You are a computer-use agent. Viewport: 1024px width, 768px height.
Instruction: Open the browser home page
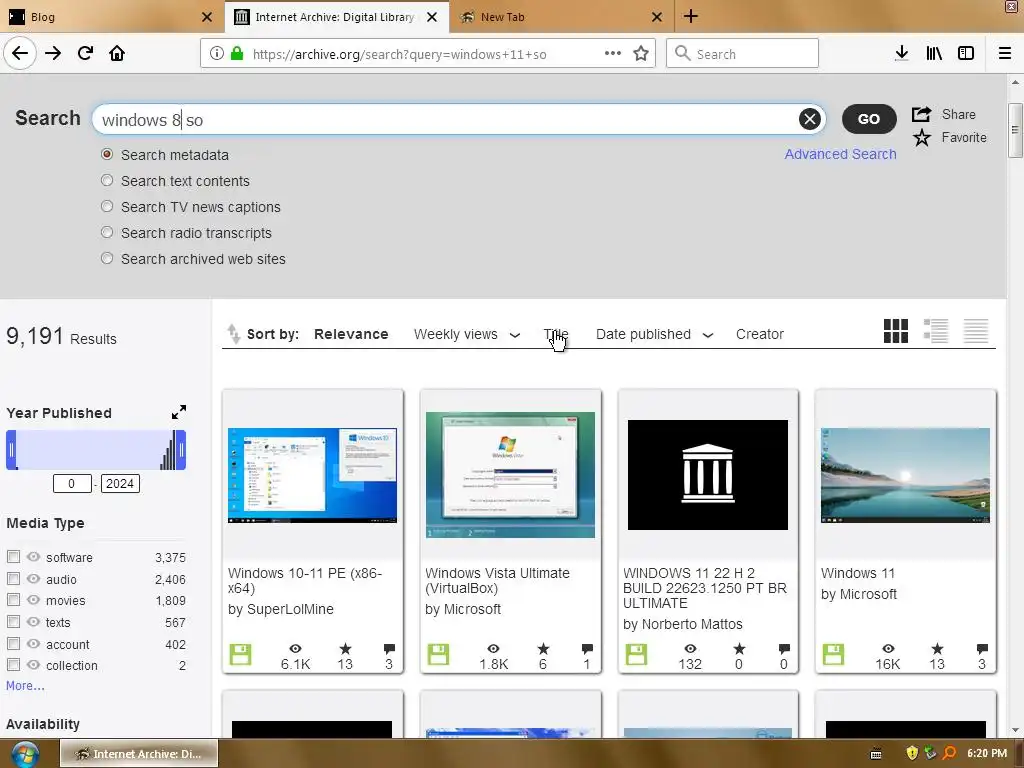pyautogui.click(x=117, y=54)
